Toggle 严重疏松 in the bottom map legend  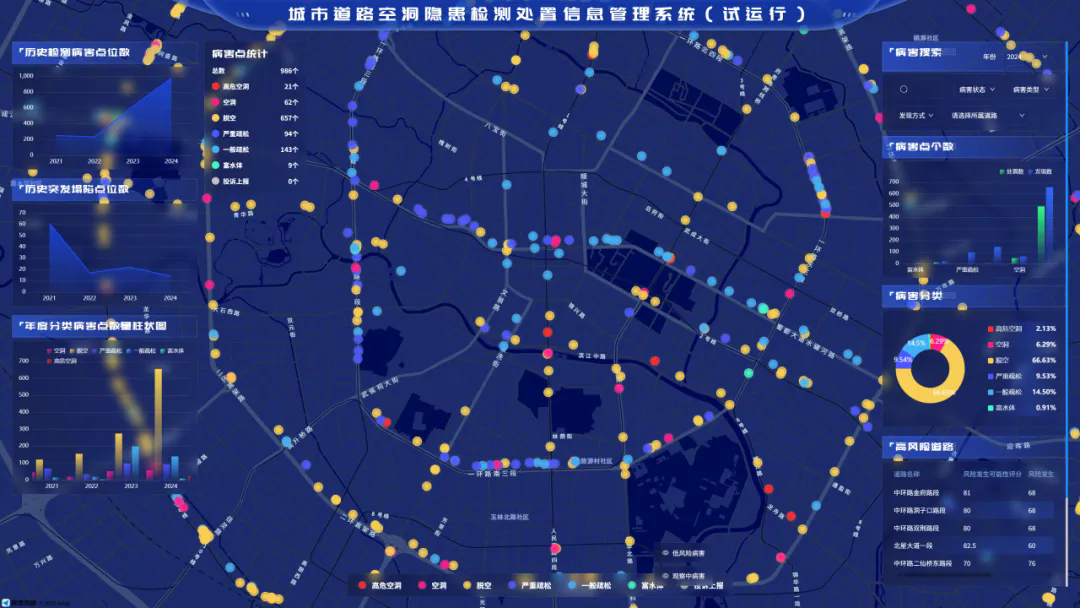coord(530,585)
